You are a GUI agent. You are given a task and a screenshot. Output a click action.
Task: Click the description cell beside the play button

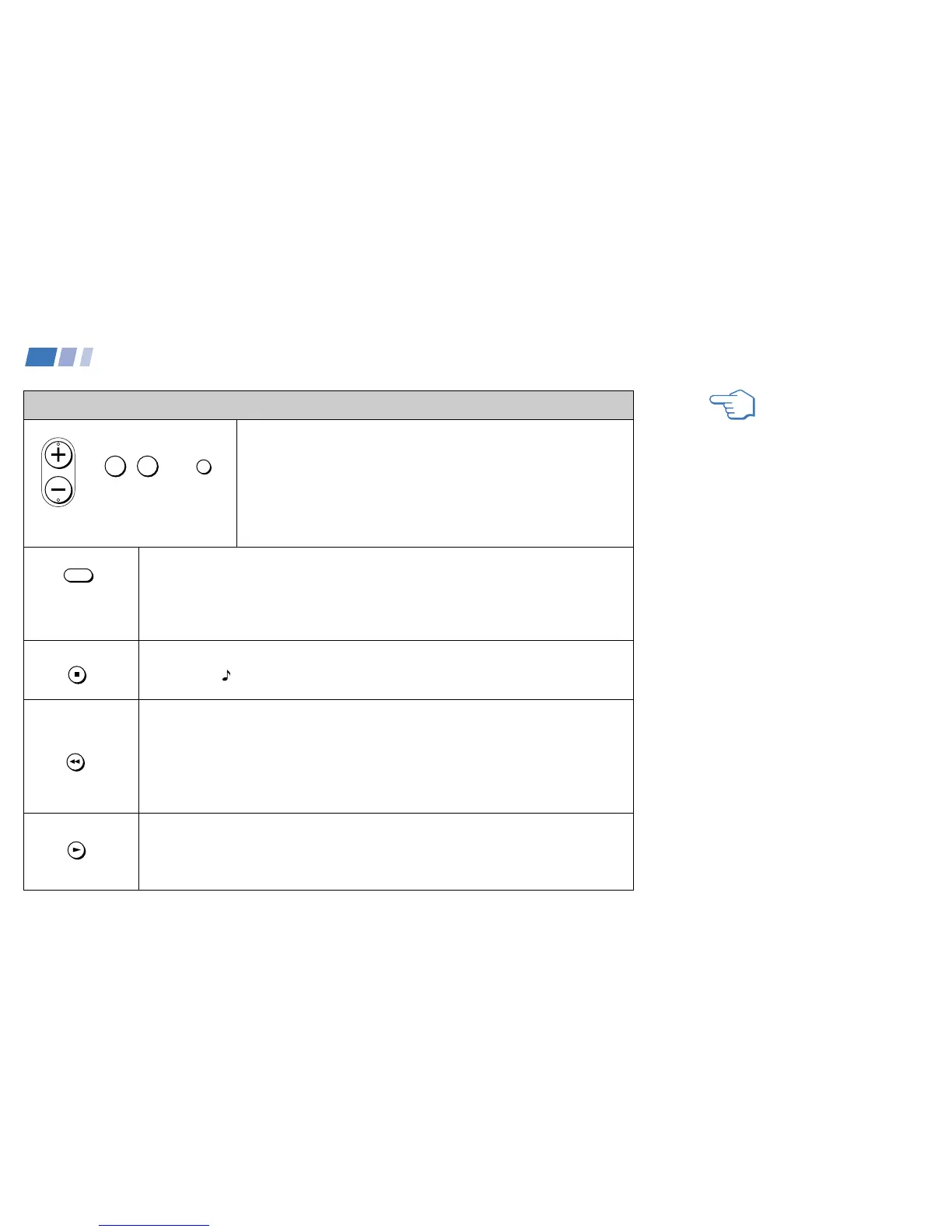click(386, 852)
